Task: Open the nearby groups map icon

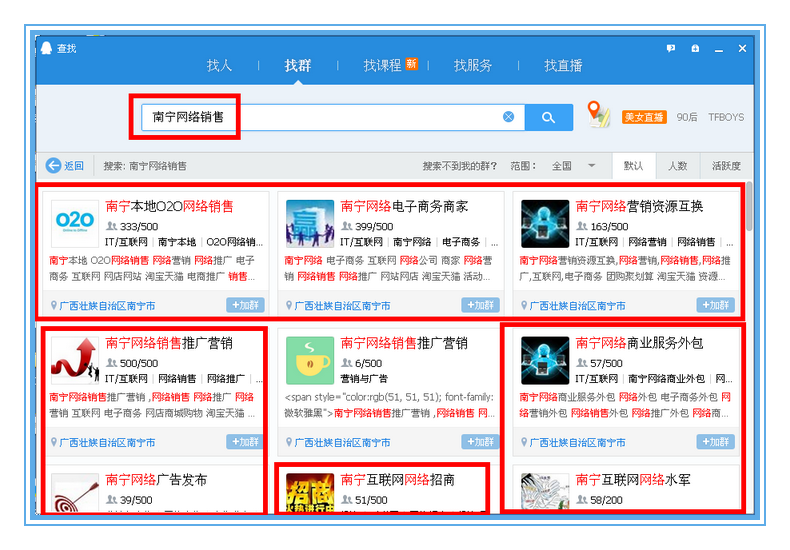Action: click(598, 114)
